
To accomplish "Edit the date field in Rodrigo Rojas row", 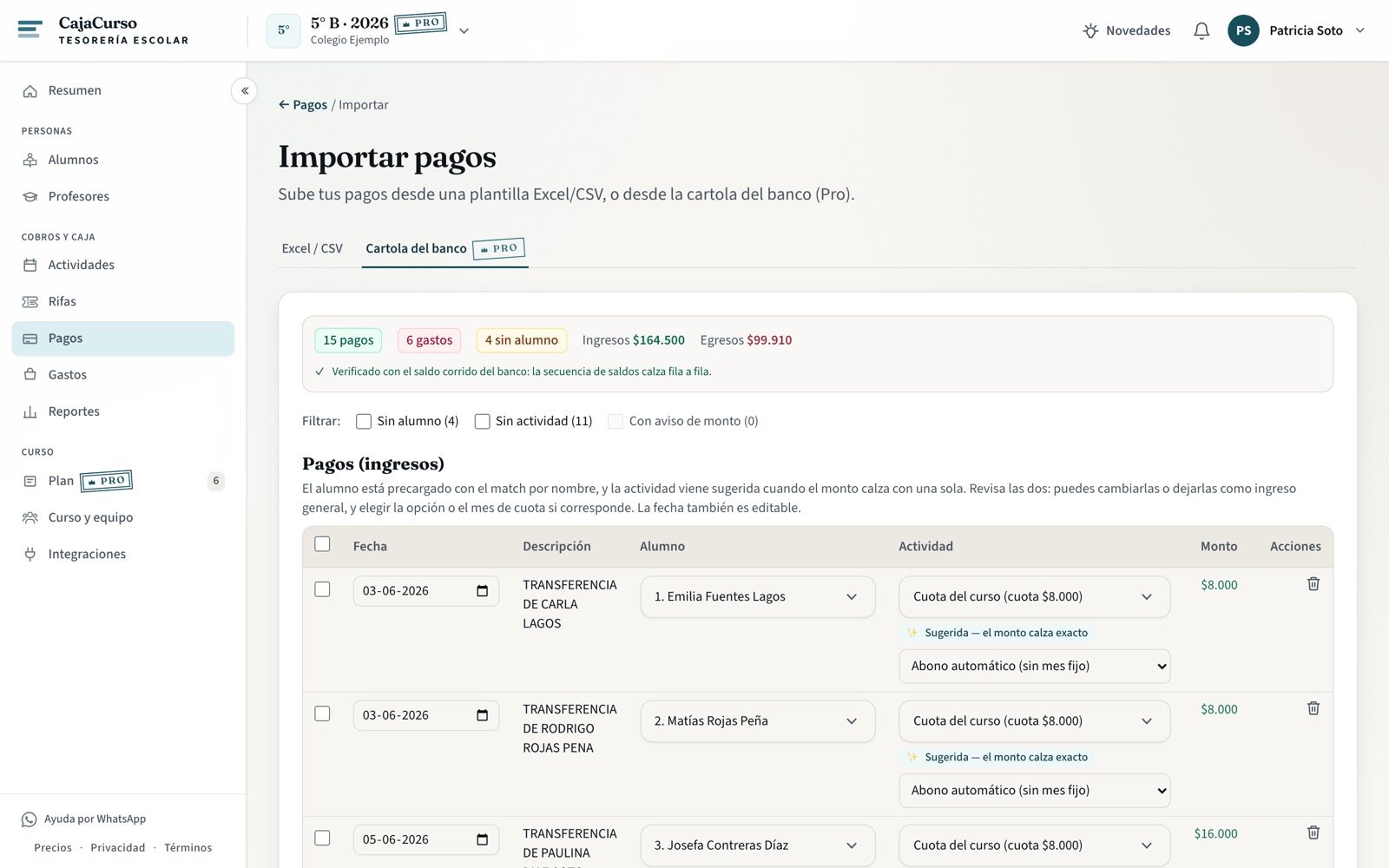I will (x=426, y=715).
